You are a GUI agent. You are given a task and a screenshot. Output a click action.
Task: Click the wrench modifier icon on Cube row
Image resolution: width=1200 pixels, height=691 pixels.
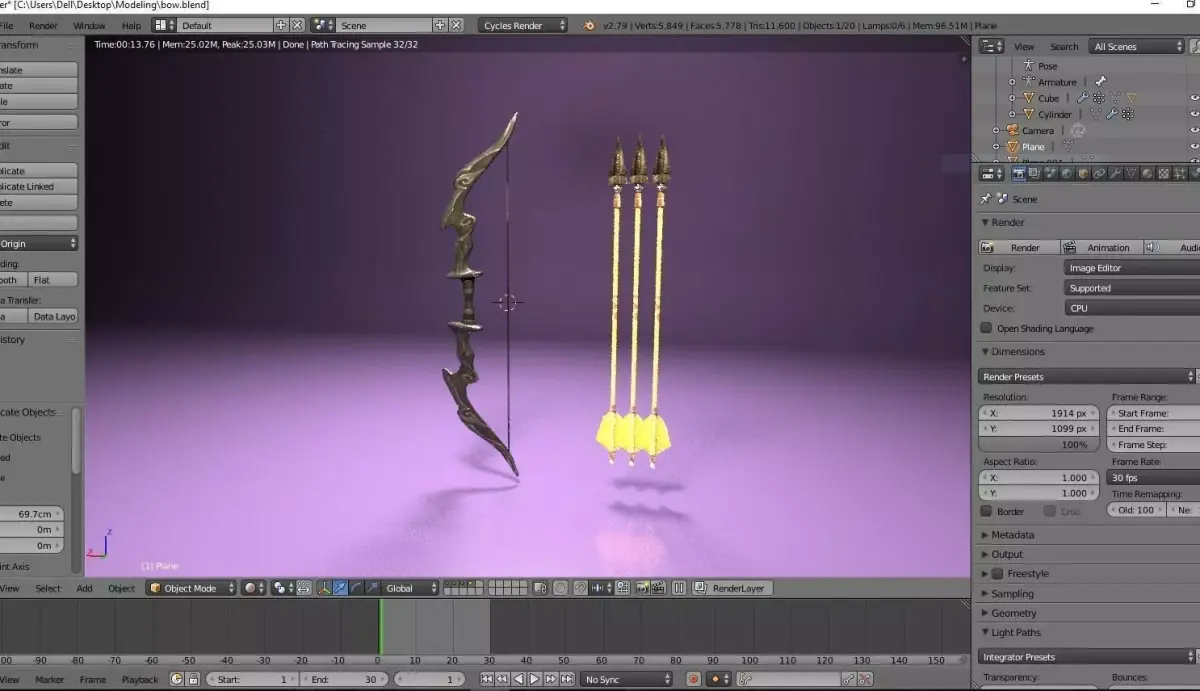pos(1083,97)
